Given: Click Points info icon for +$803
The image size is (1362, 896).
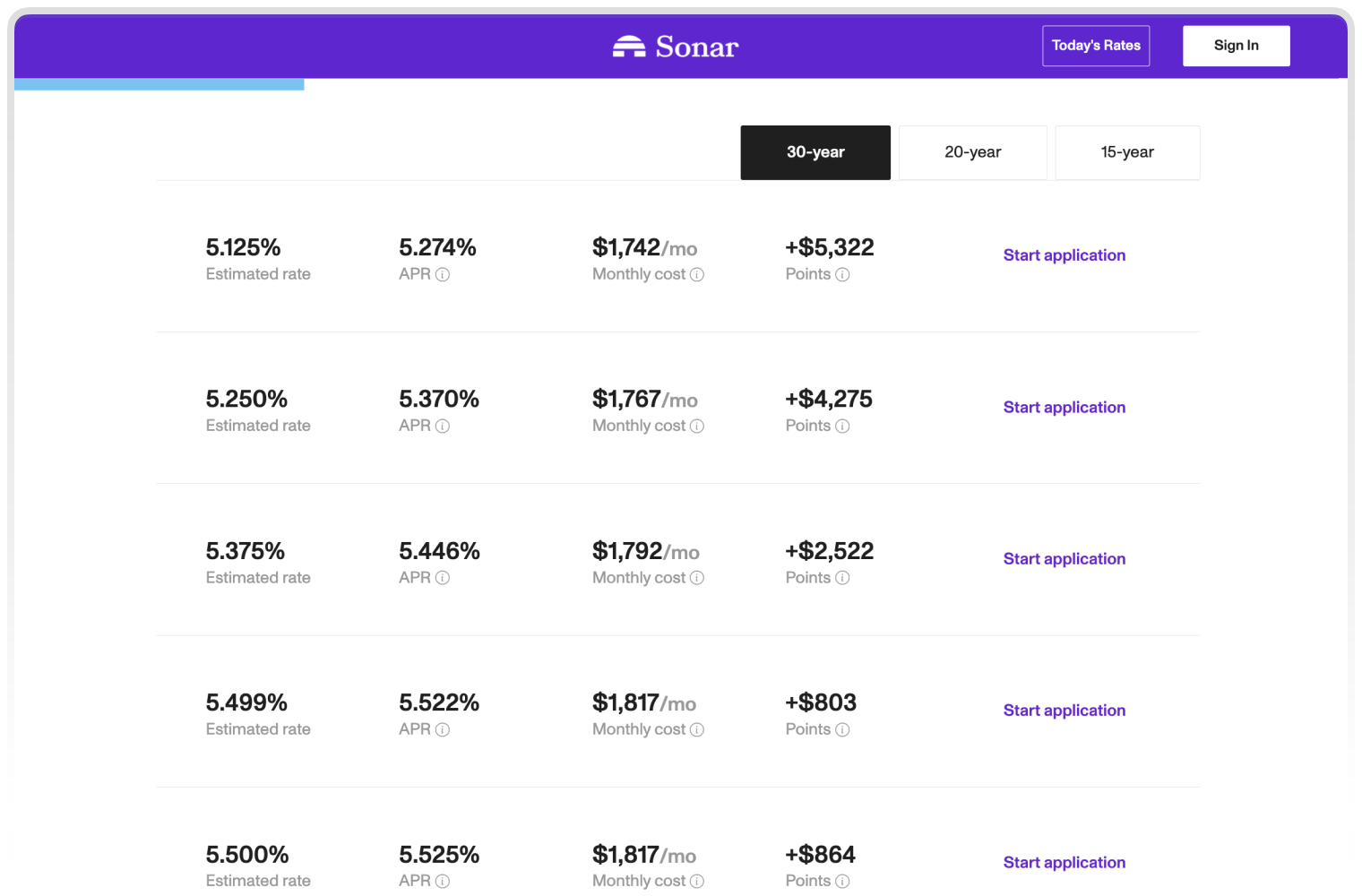Looking at the screenshot, I should [842, 730].
